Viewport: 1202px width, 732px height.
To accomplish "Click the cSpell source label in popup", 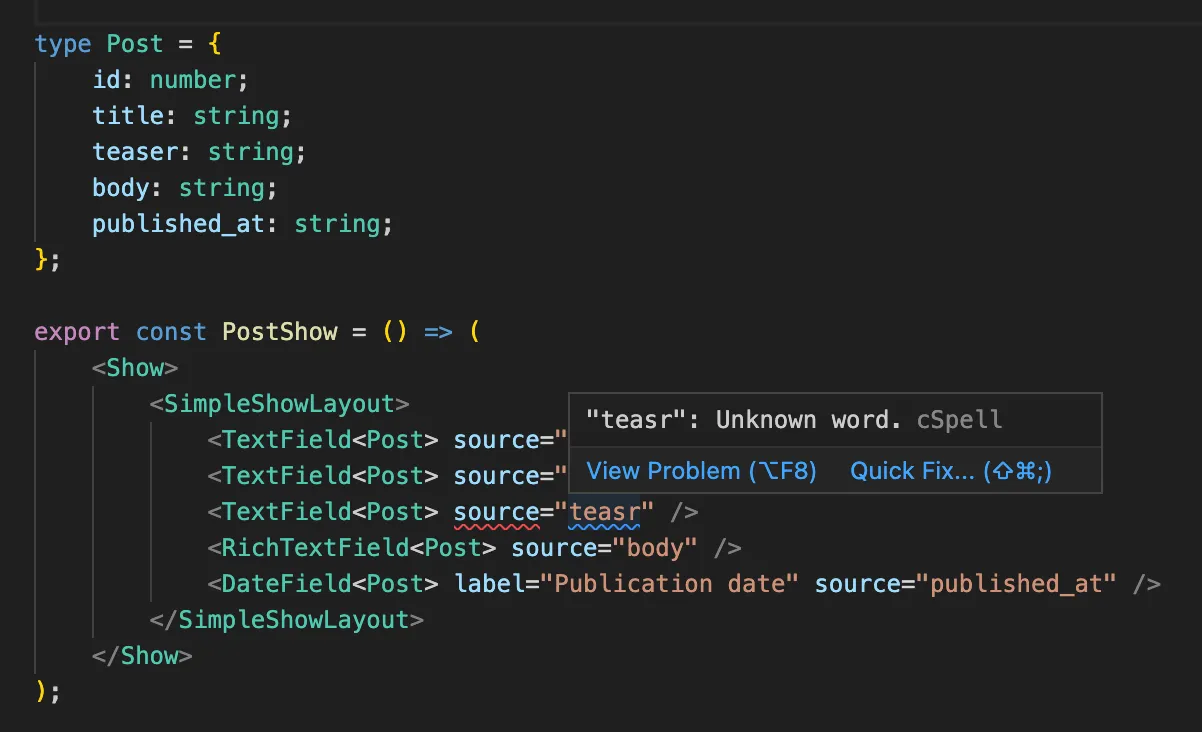I will click(x=959, y=420).
